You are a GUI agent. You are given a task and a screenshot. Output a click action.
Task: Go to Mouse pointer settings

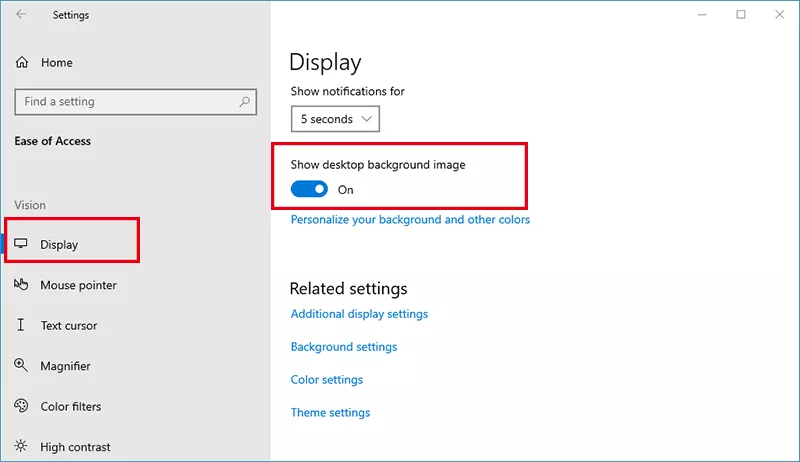[78, 285]
